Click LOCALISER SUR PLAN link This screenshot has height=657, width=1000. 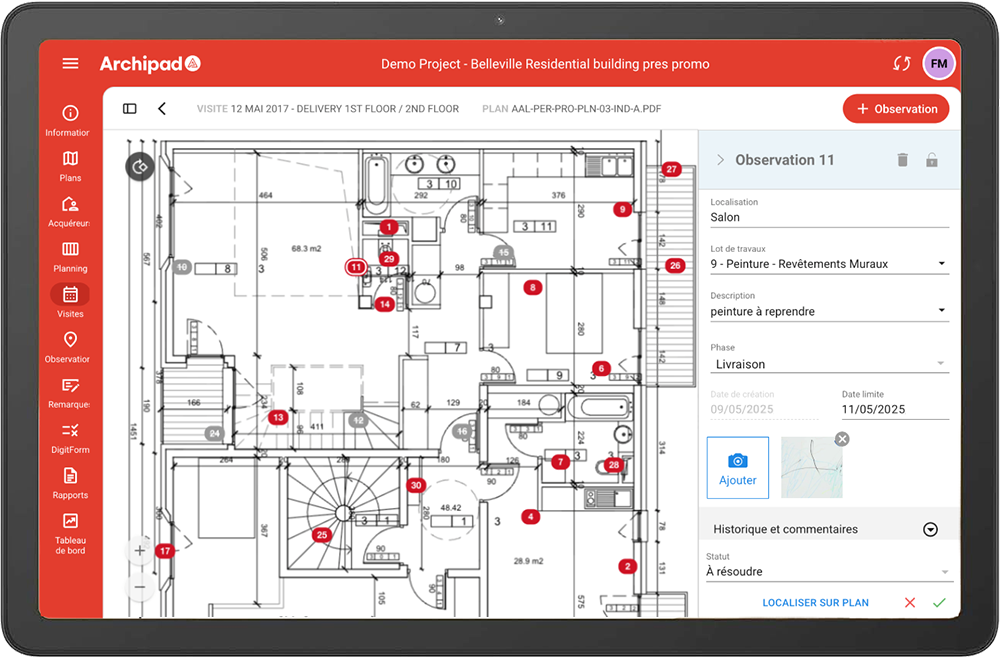tap(815, 603)
